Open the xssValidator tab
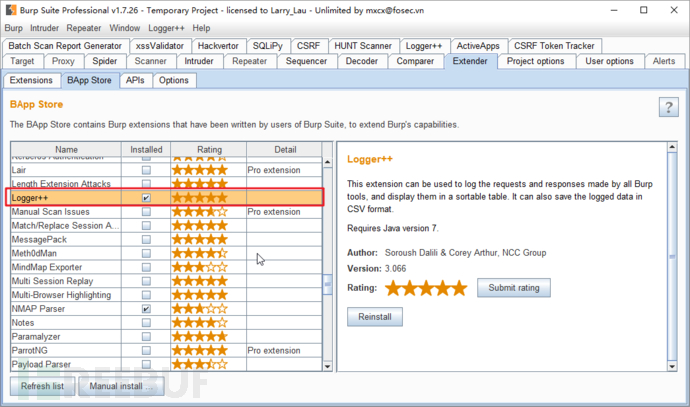 click(160, 46)
